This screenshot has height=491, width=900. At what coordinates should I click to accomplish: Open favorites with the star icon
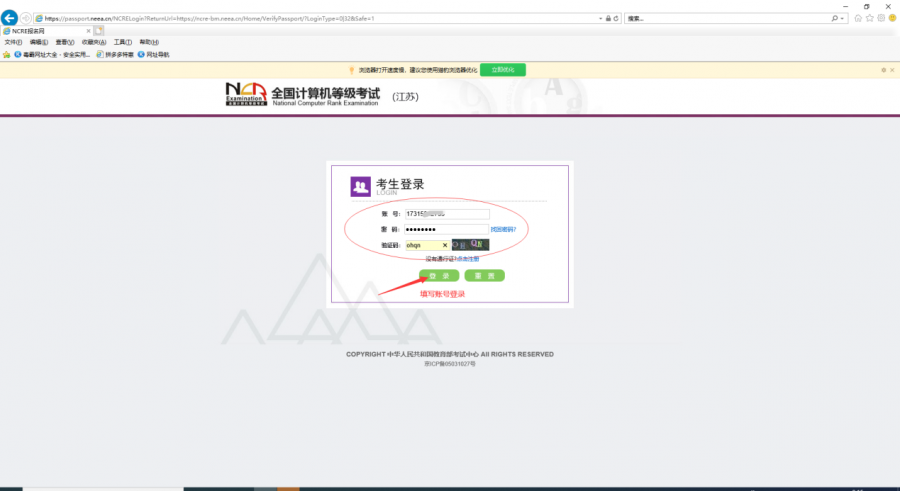click(x=869, y=18)
